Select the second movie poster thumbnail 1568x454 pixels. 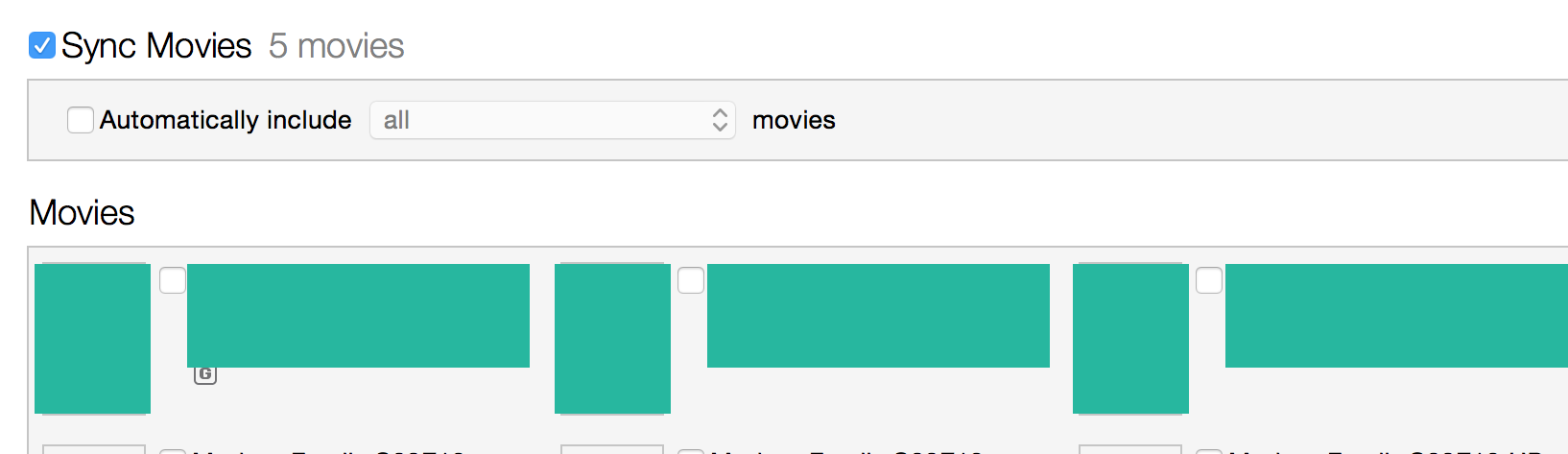tap(613, 339)
